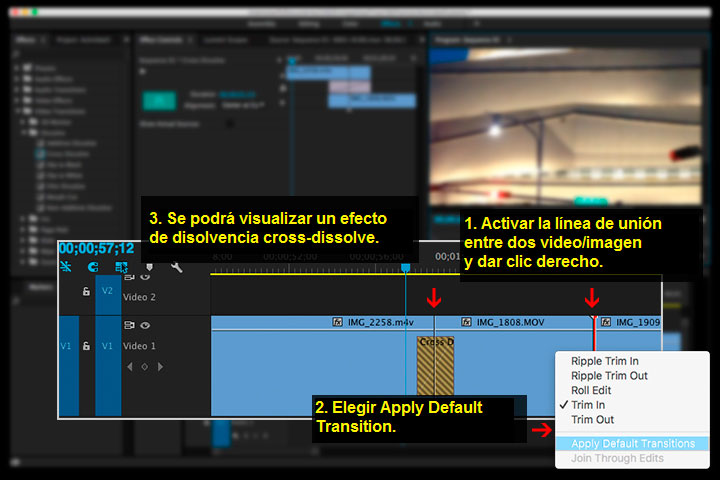
Task: Click the Program monitor video preview
Action: pyautogui.click(x=565, y=126)
